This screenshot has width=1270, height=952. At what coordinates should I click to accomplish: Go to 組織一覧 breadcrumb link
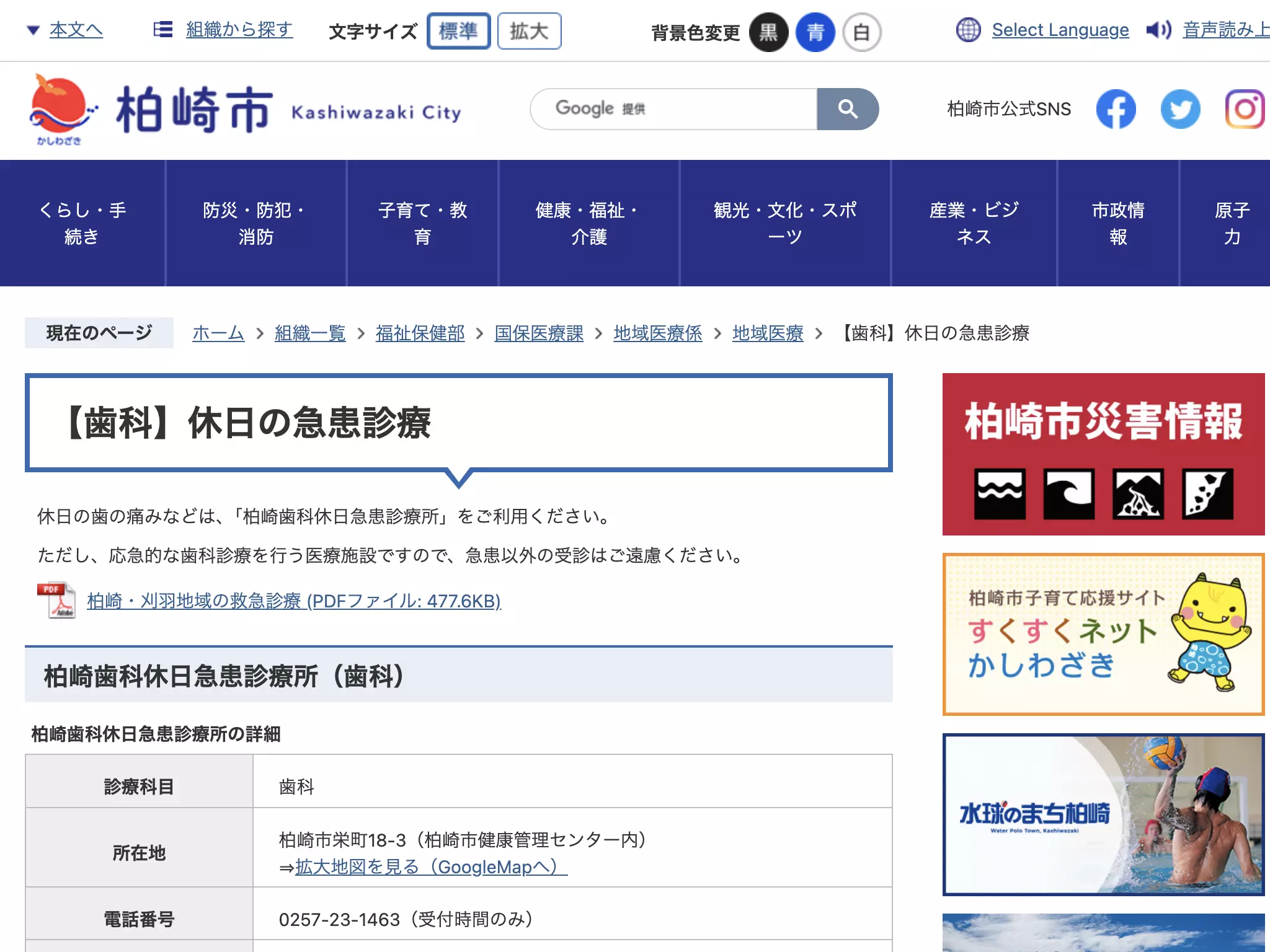(310, 333)
